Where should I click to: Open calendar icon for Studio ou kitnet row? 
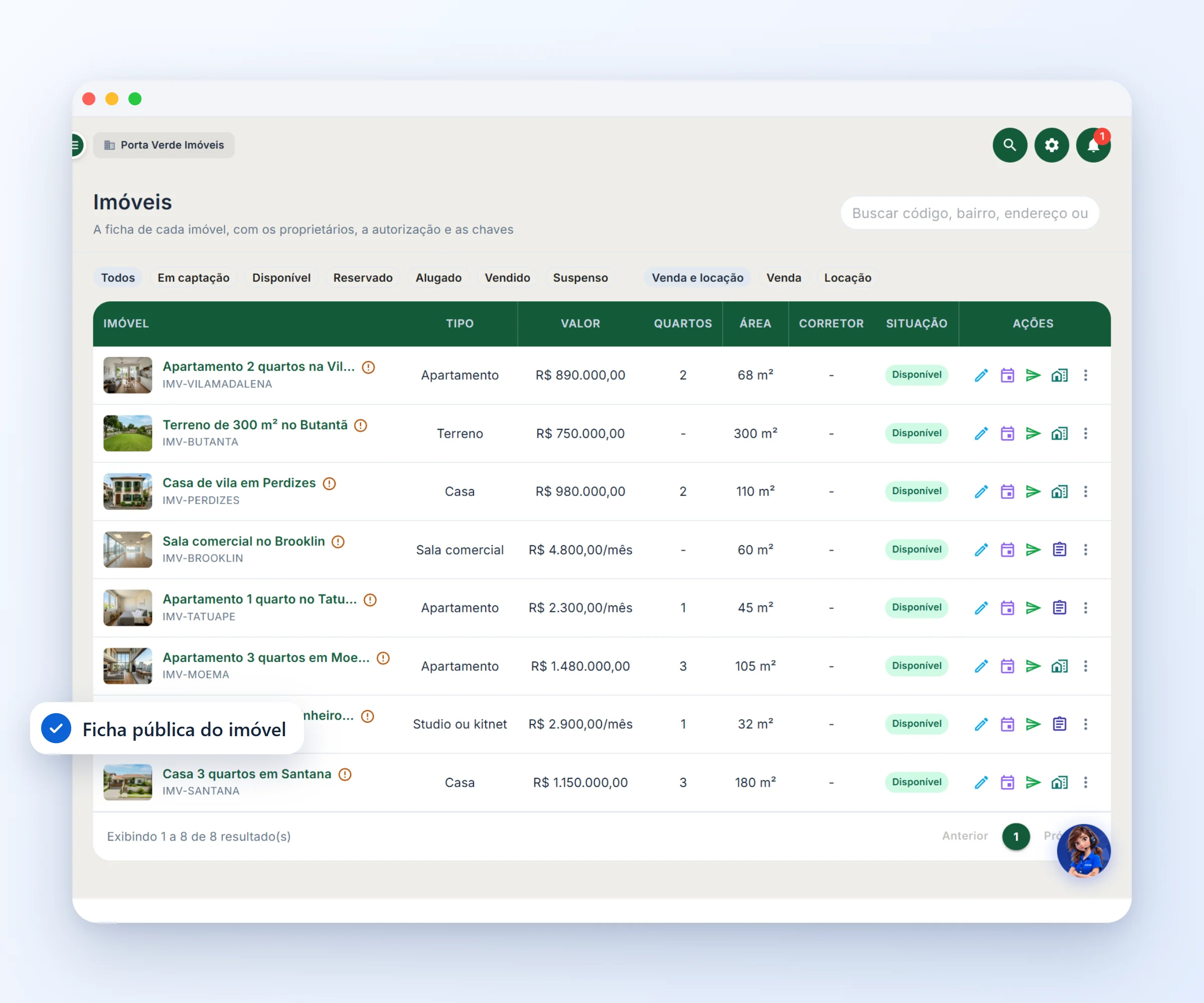pyautogui.click(x=1007, y=724)
